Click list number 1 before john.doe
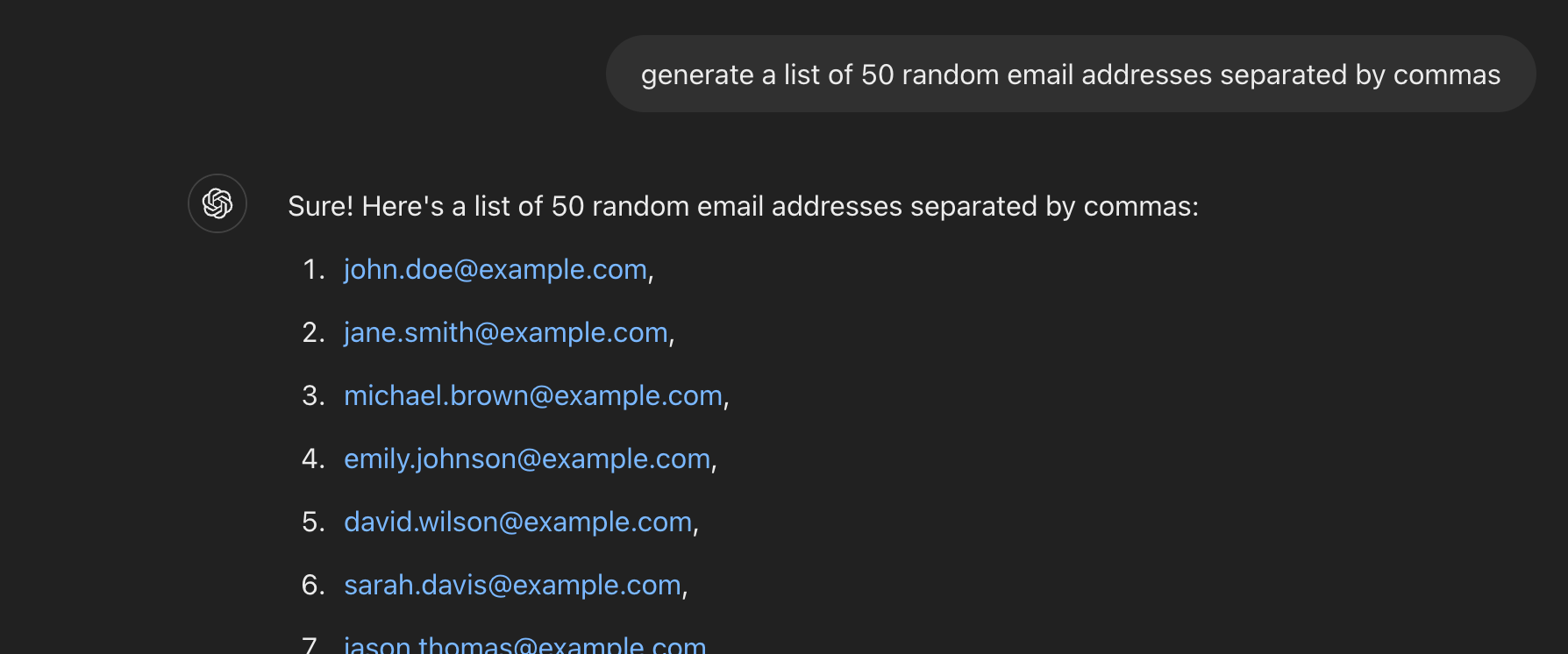 (x=314, y=269)
